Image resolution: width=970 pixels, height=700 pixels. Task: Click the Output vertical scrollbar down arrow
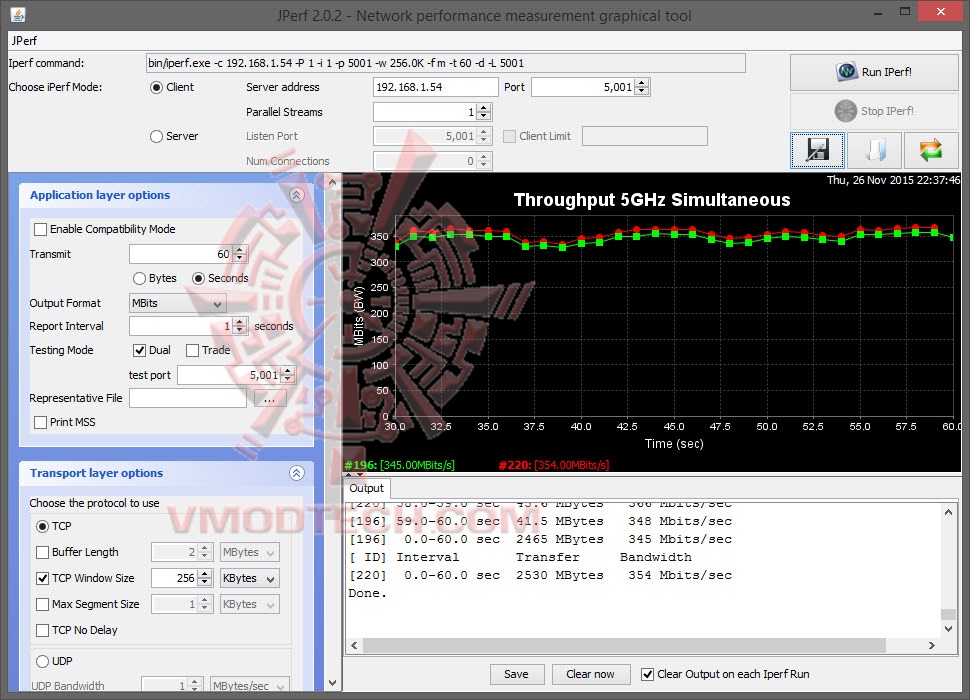(x=948, y=629)
